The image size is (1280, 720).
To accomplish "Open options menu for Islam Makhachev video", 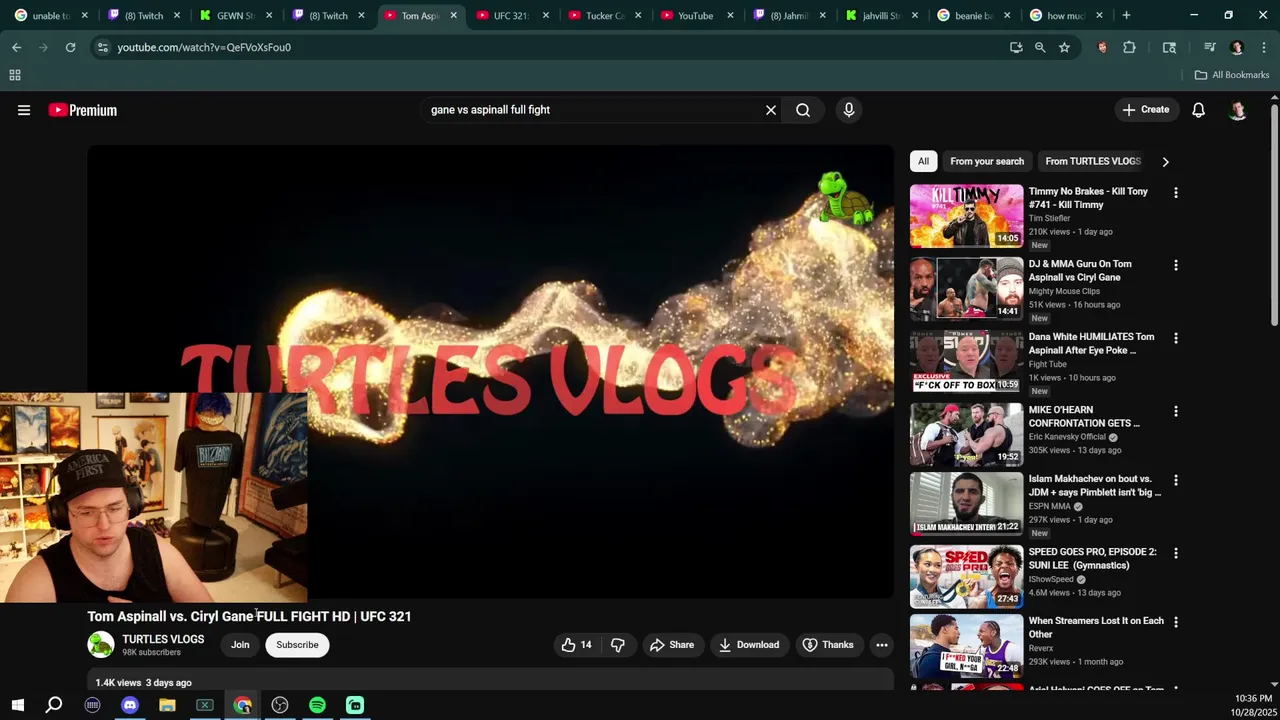I will coord(1176,480).
